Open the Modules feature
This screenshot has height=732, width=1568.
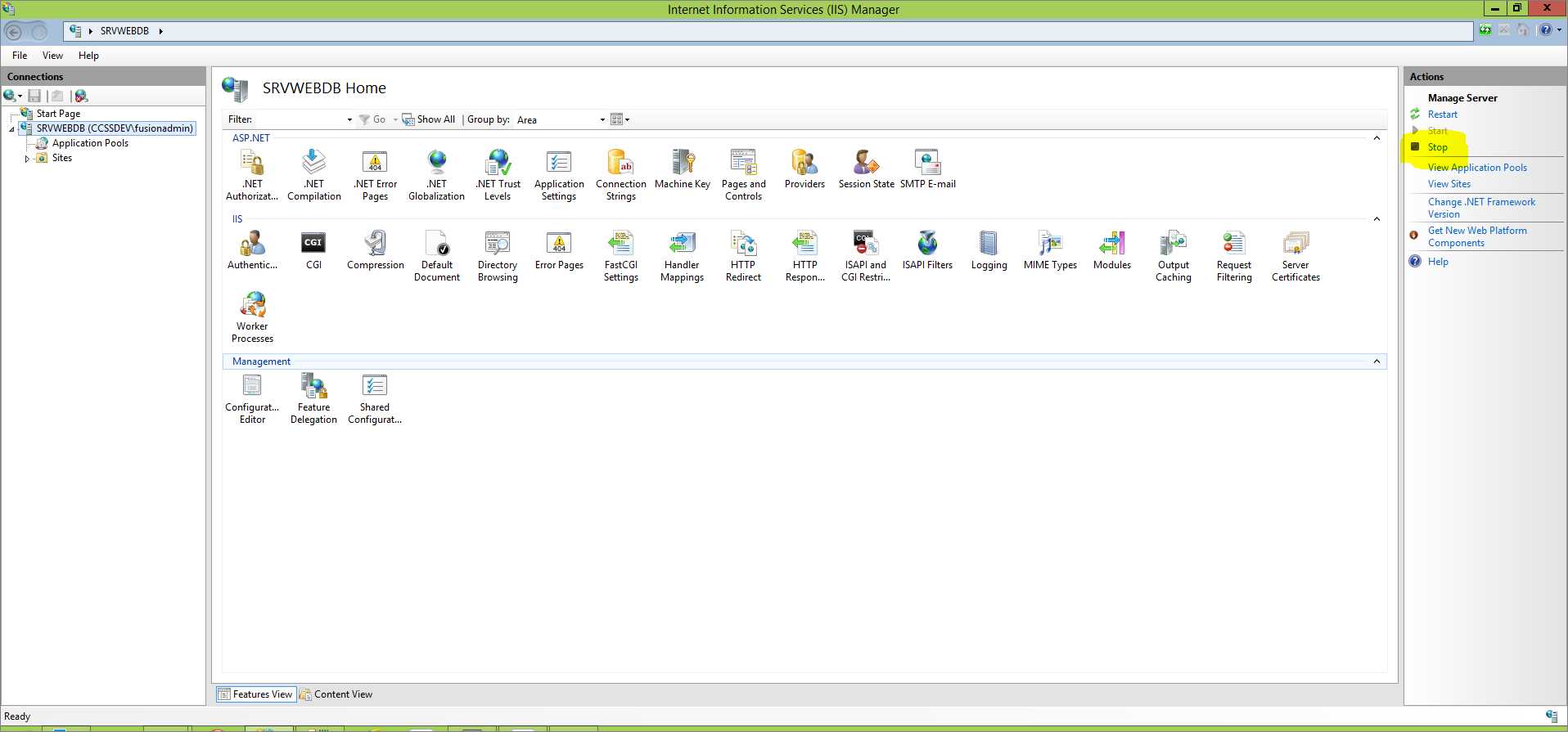1112,250
